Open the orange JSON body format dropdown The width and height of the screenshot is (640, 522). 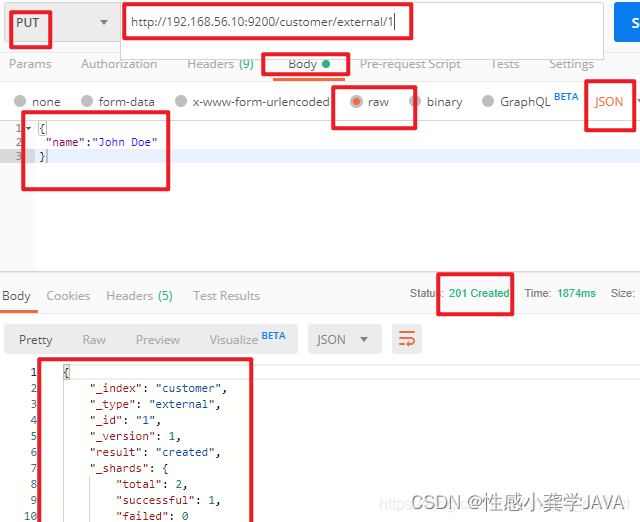tap(614, 102)
